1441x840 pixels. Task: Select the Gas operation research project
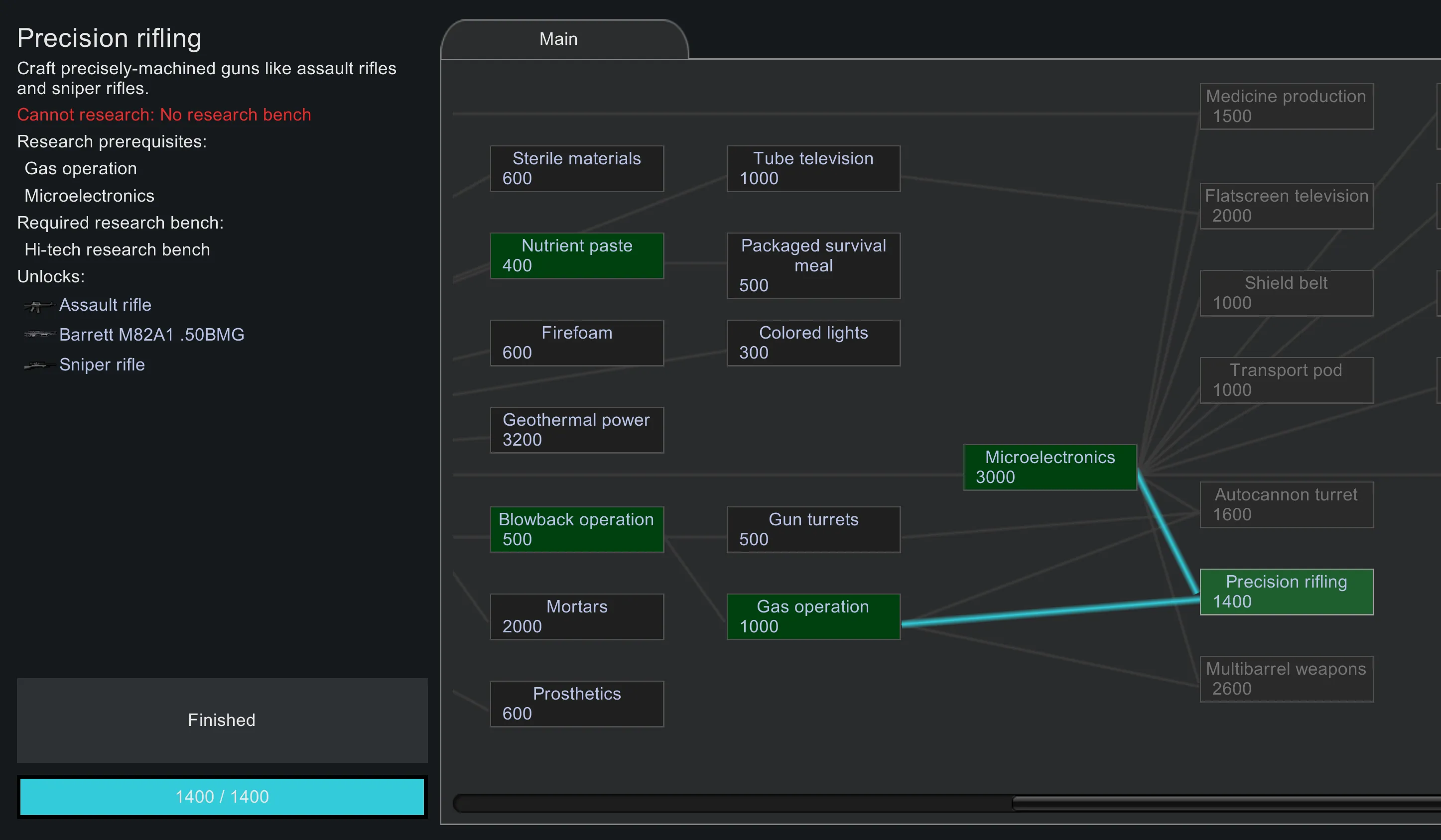(813, 616)
